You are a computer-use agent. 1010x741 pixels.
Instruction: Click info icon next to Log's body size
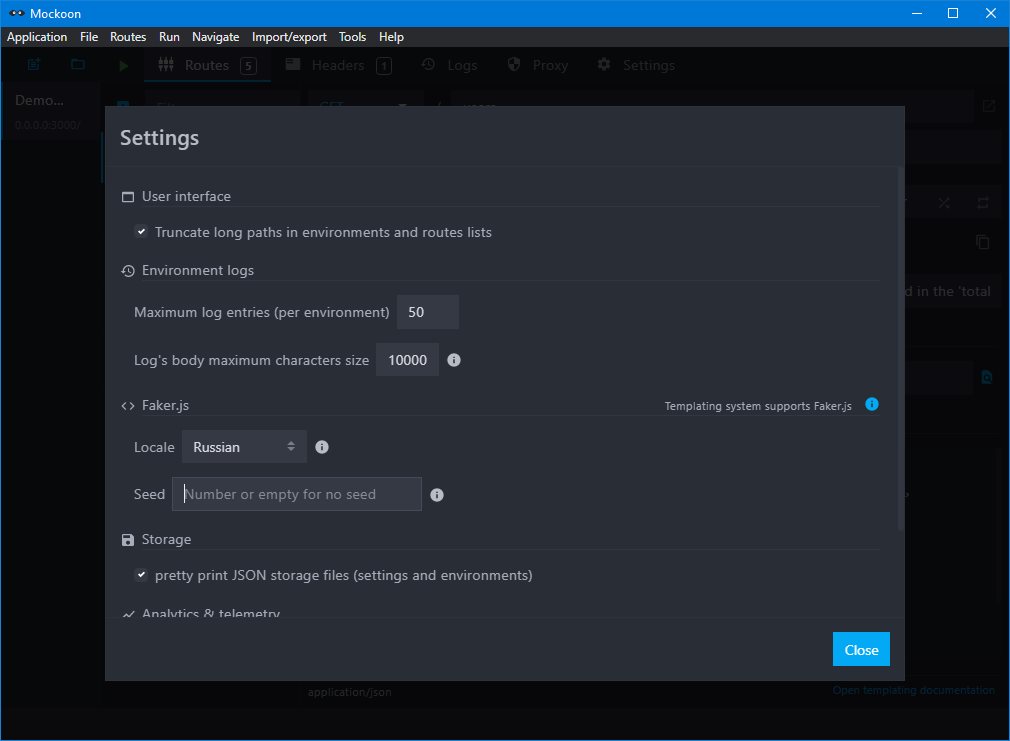coord(453,360)
